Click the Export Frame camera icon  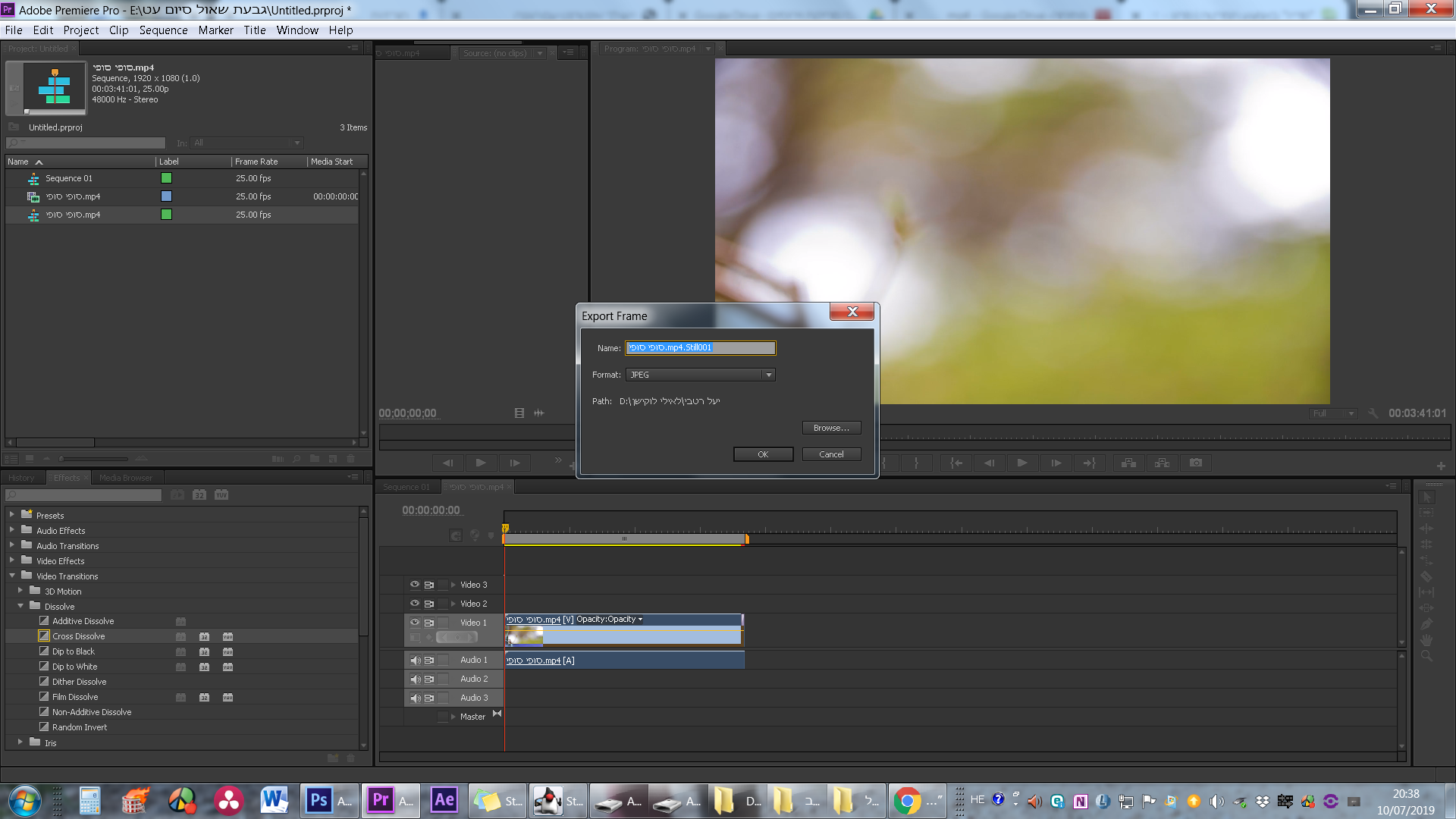coord(1196,463)
